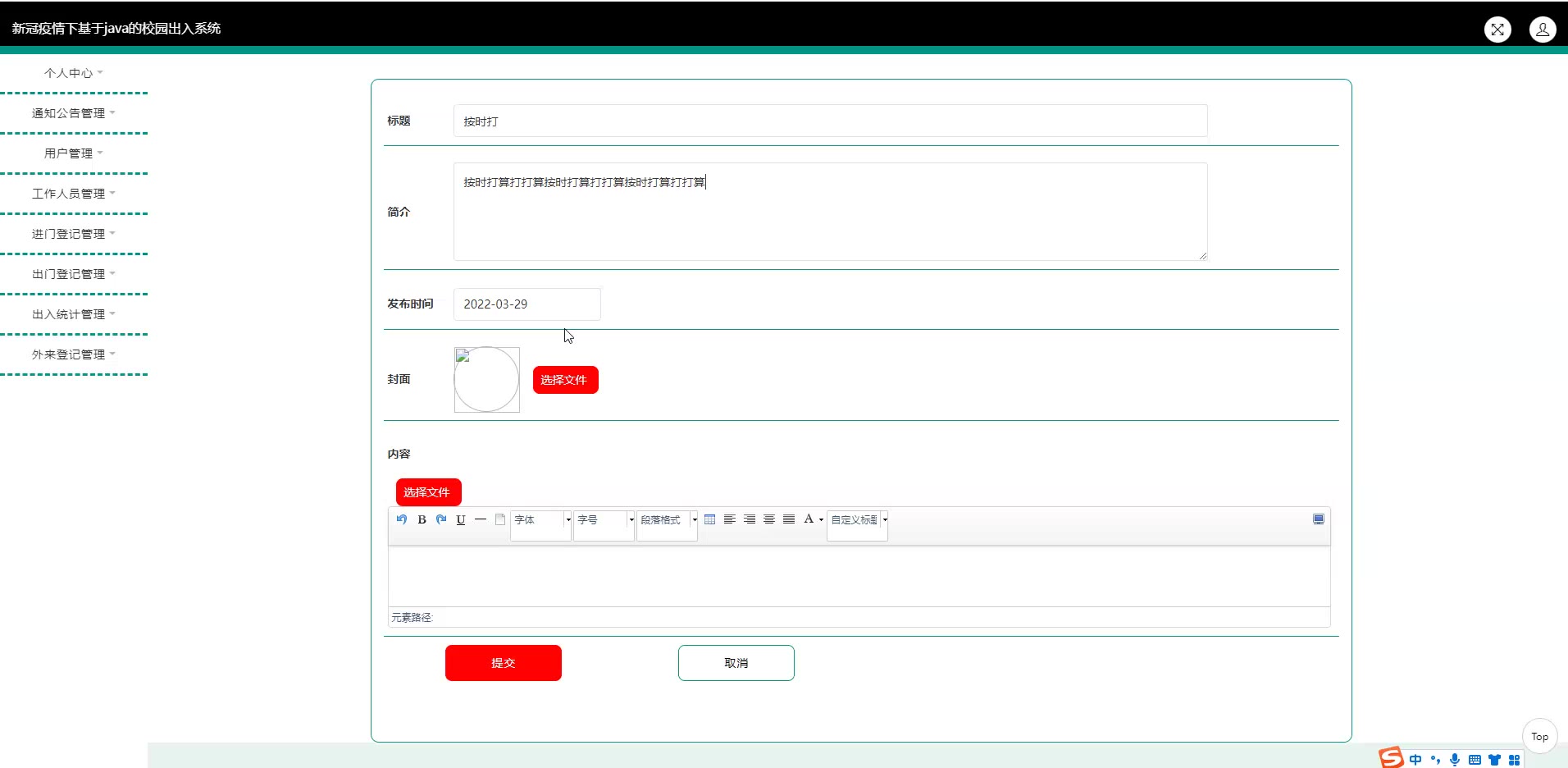Click the 元素路径 element path status bar

tap(859, 617)
